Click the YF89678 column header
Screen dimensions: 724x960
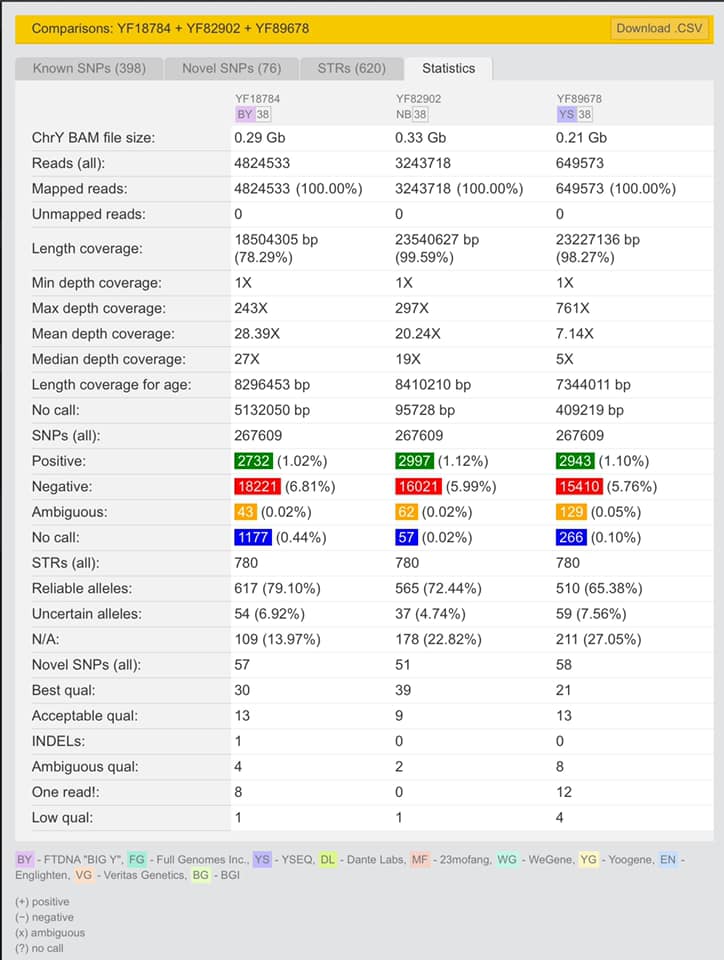pos(579,99)
